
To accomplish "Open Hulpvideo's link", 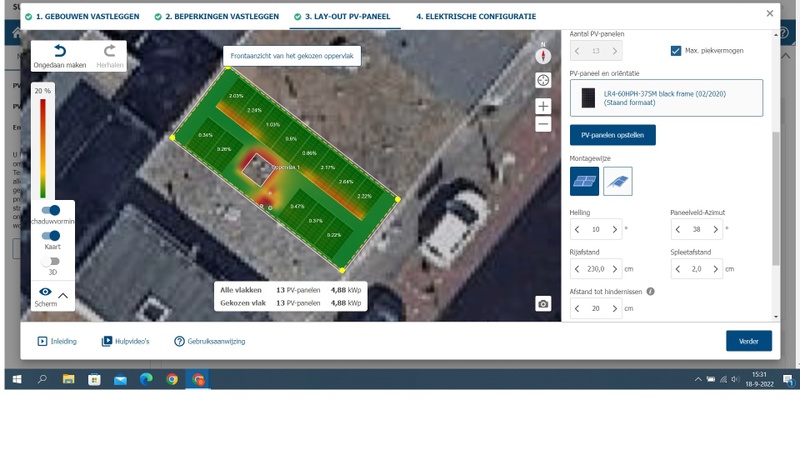I will (126, 341).
